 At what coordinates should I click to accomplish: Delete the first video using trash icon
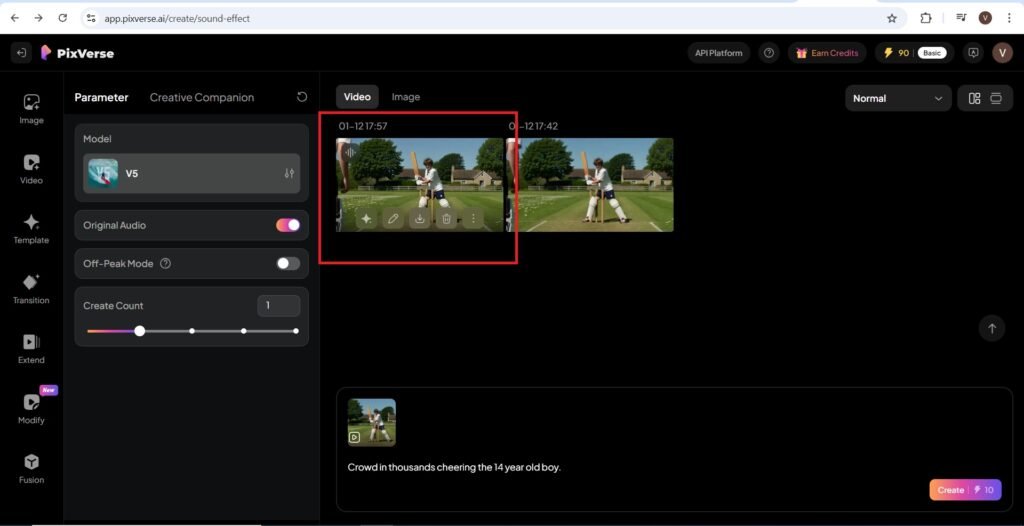click(446, 219)
